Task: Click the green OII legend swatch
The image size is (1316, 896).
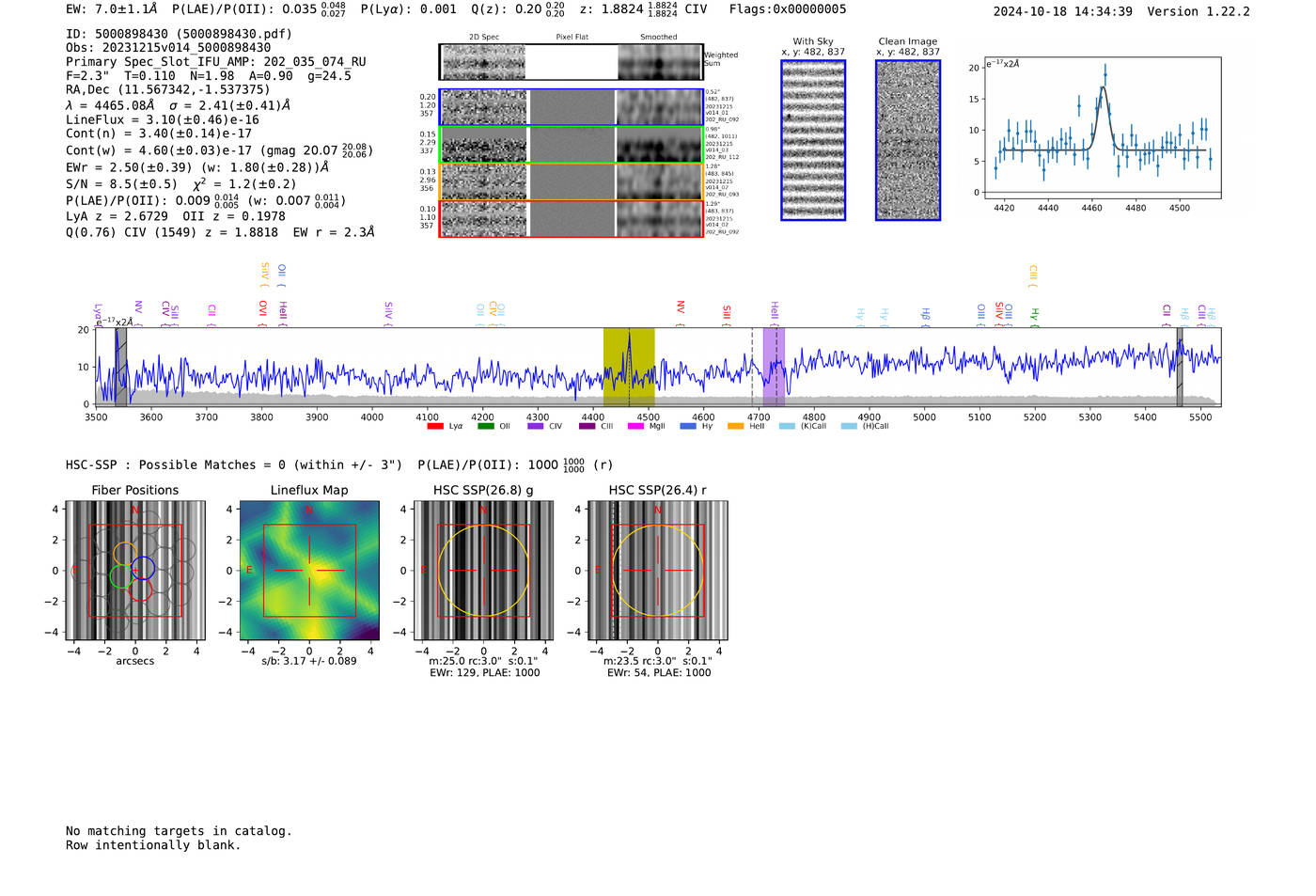Action: pos(485,426)
